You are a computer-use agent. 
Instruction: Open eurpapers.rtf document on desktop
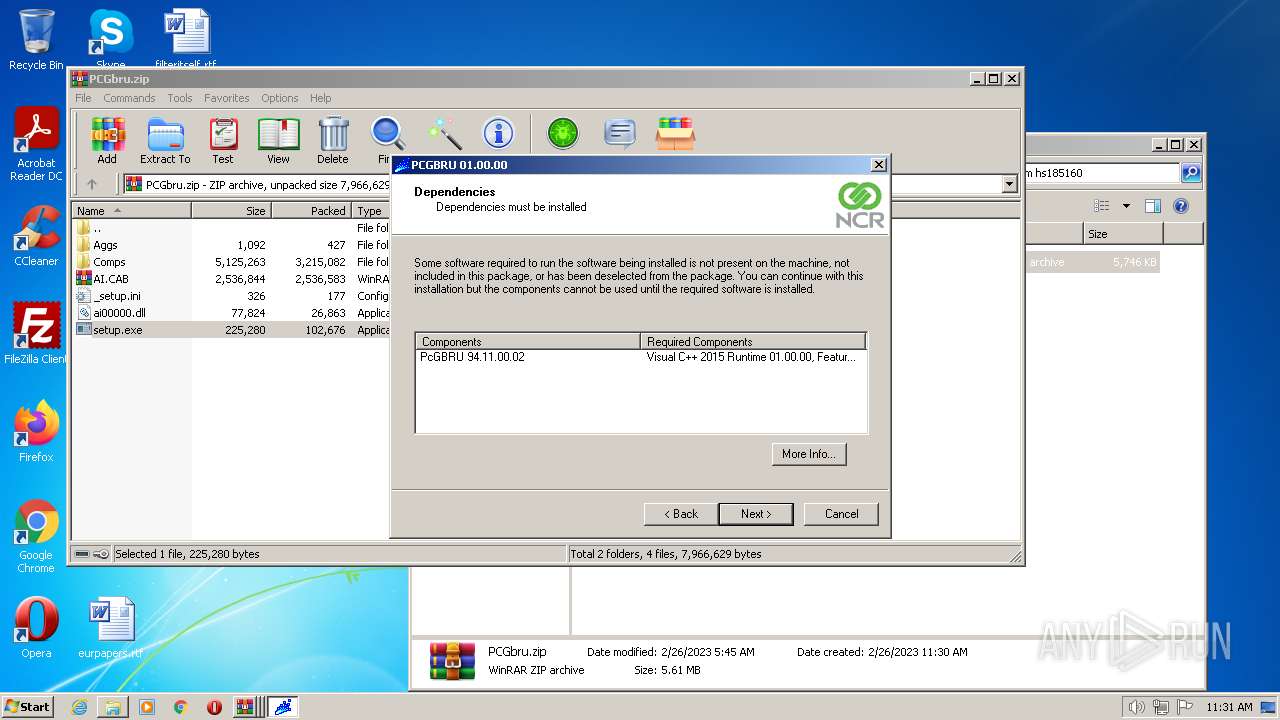110,628
